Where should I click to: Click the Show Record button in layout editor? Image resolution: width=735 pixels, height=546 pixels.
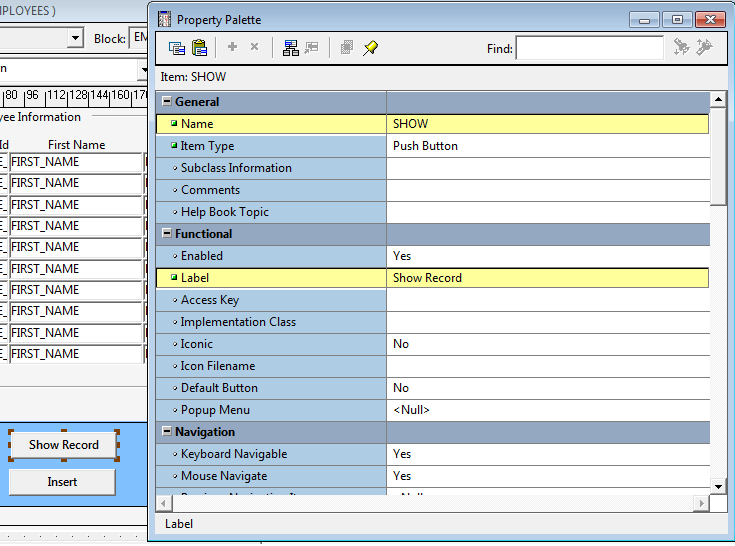(64, 445)
